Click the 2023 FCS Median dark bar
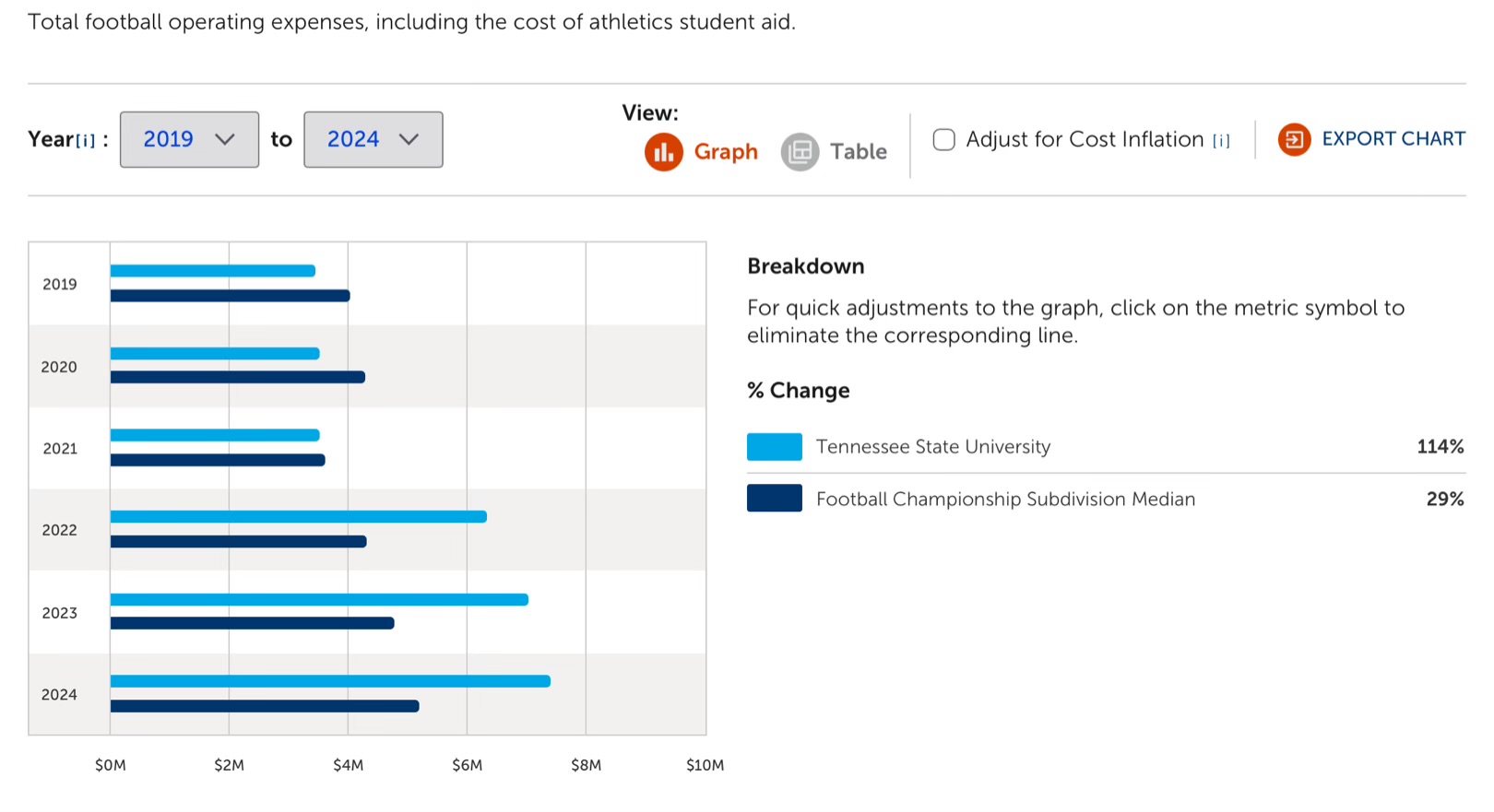Viewport: 1494px width, 812px height. 252,623
